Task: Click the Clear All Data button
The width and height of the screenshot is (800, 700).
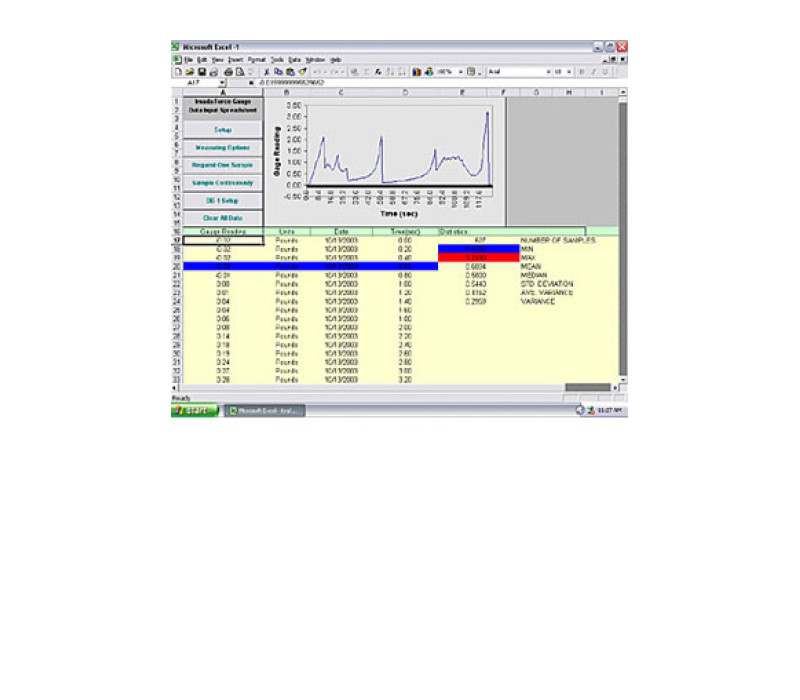Action: pos(222,218)
